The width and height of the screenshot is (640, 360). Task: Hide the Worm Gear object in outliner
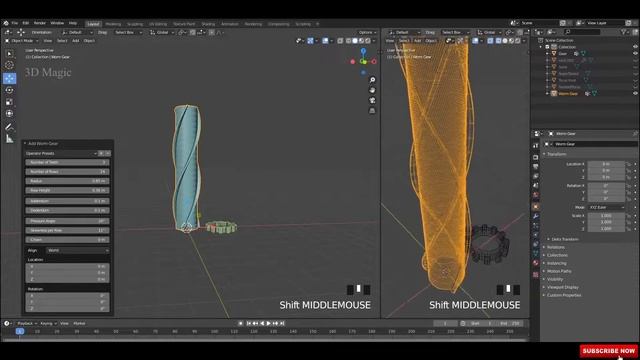(635, 93)
